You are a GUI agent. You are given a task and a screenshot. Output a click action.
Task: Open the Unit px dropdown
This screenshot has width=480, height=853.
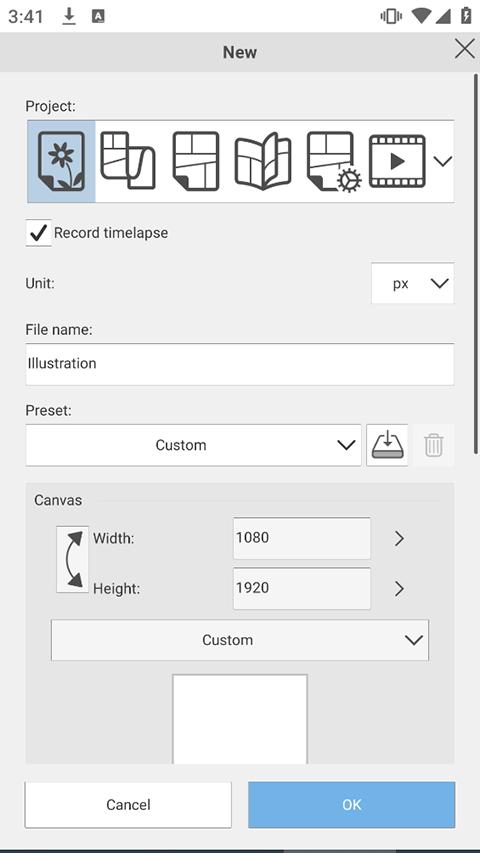click(413, 283)
